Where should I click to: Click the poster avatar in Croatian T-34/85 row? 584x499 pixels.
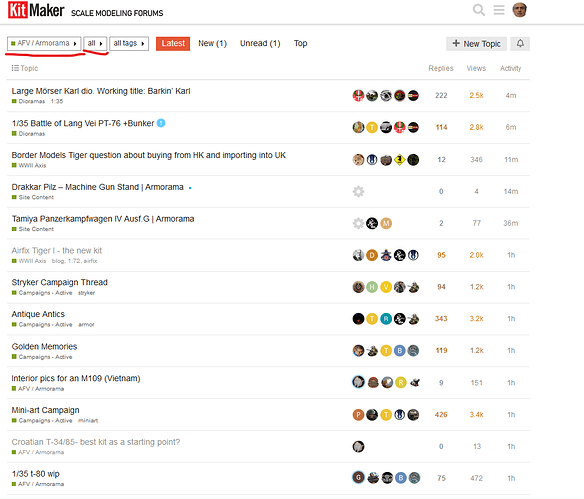coord(358,446)
